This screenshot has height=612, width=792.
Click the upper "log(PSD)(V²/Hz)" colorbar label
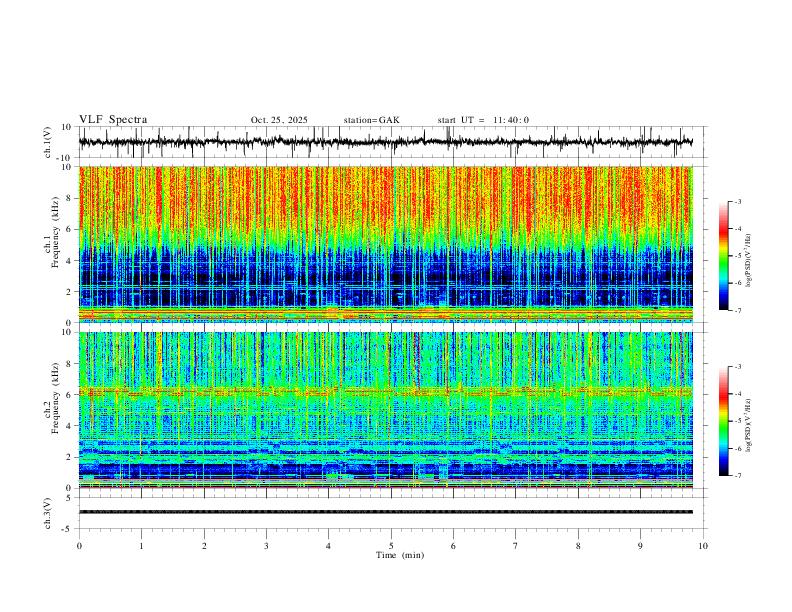(x=749, y=261)
